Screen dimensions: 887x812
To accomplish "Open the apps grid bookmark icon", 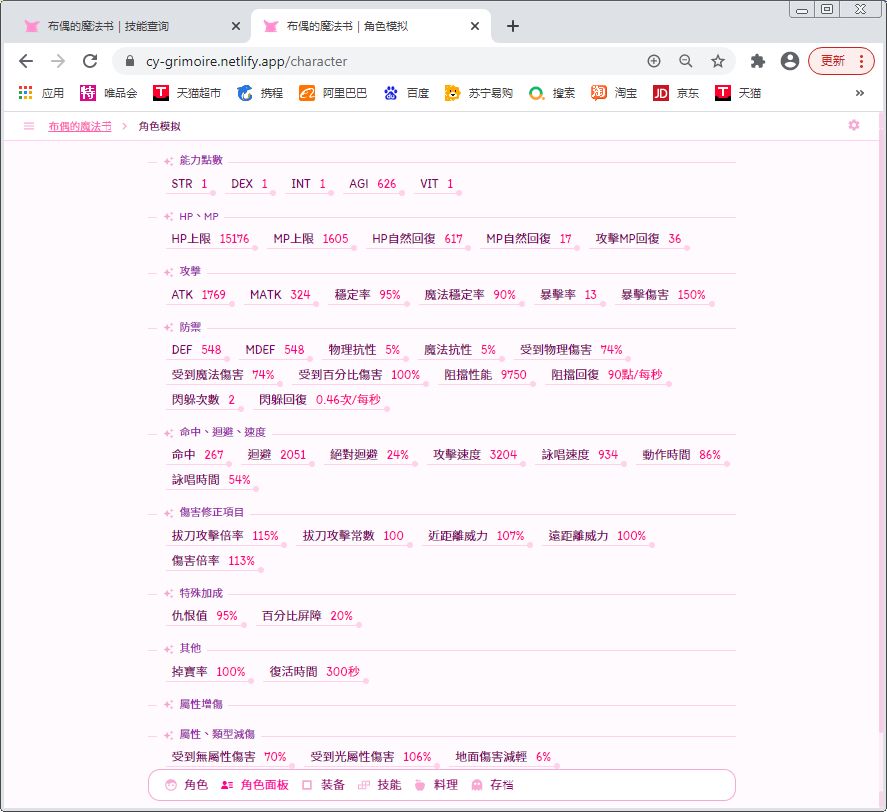I will click(27, 93).
